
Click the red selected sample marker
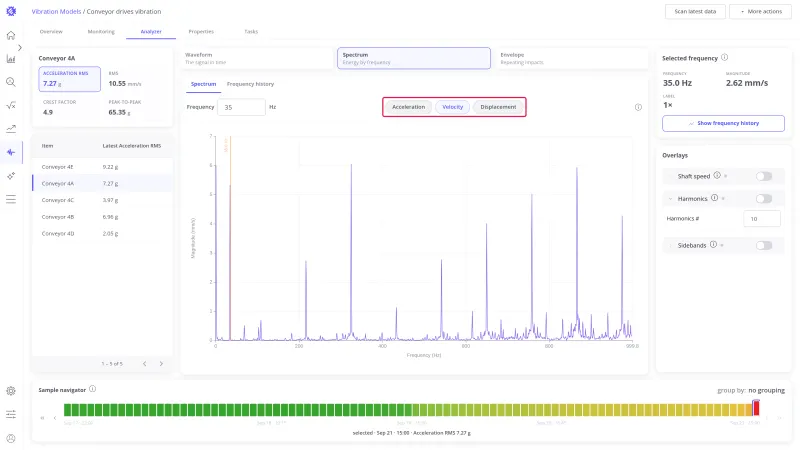point(756,408)
